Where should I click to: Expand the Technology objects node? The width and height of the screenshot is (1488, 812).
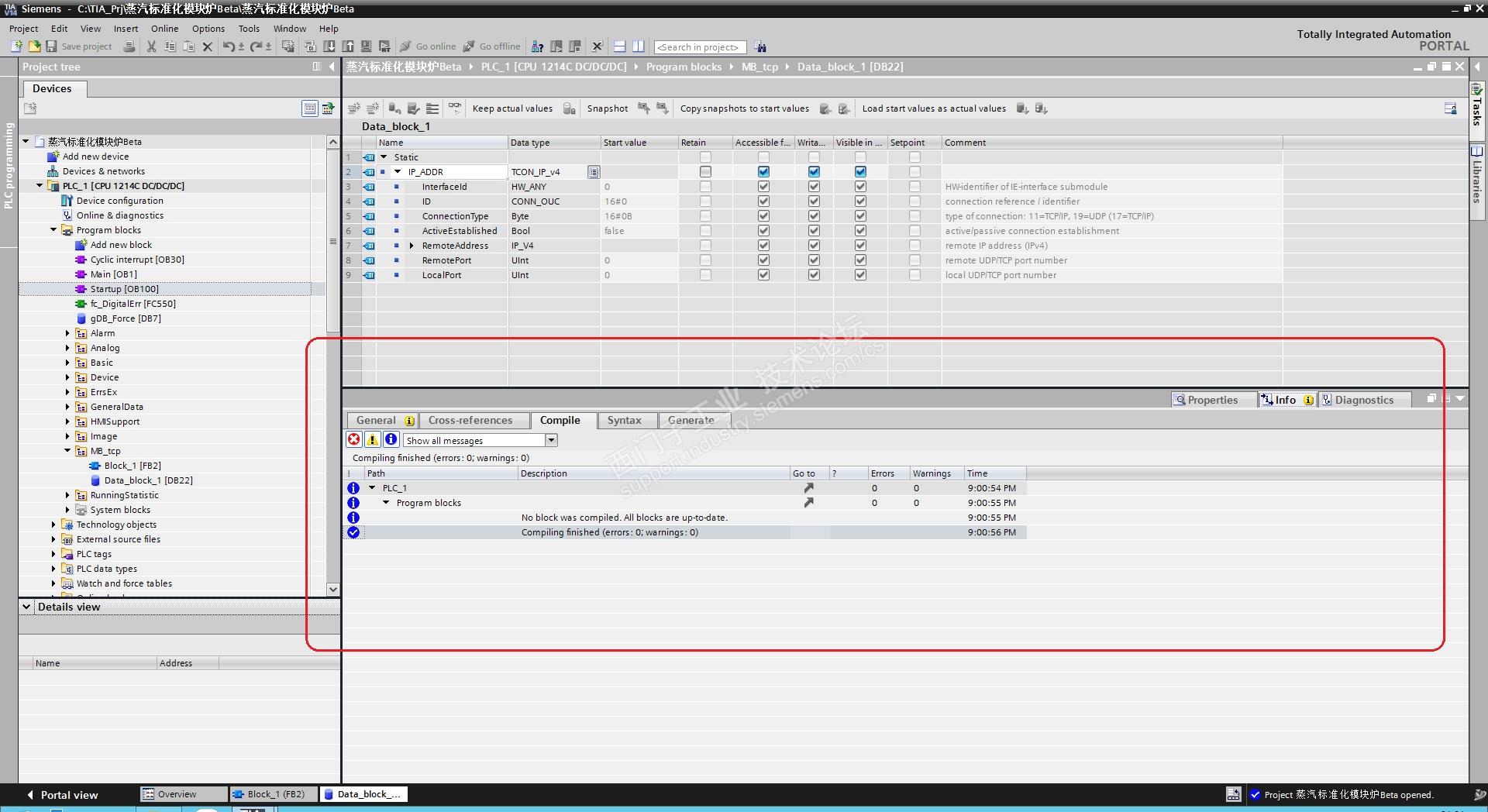(53, 525)
